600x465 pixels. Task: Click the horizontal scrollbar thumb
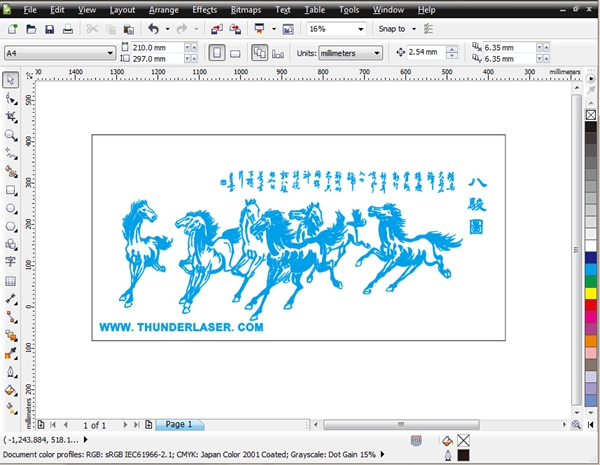(401, 424)
